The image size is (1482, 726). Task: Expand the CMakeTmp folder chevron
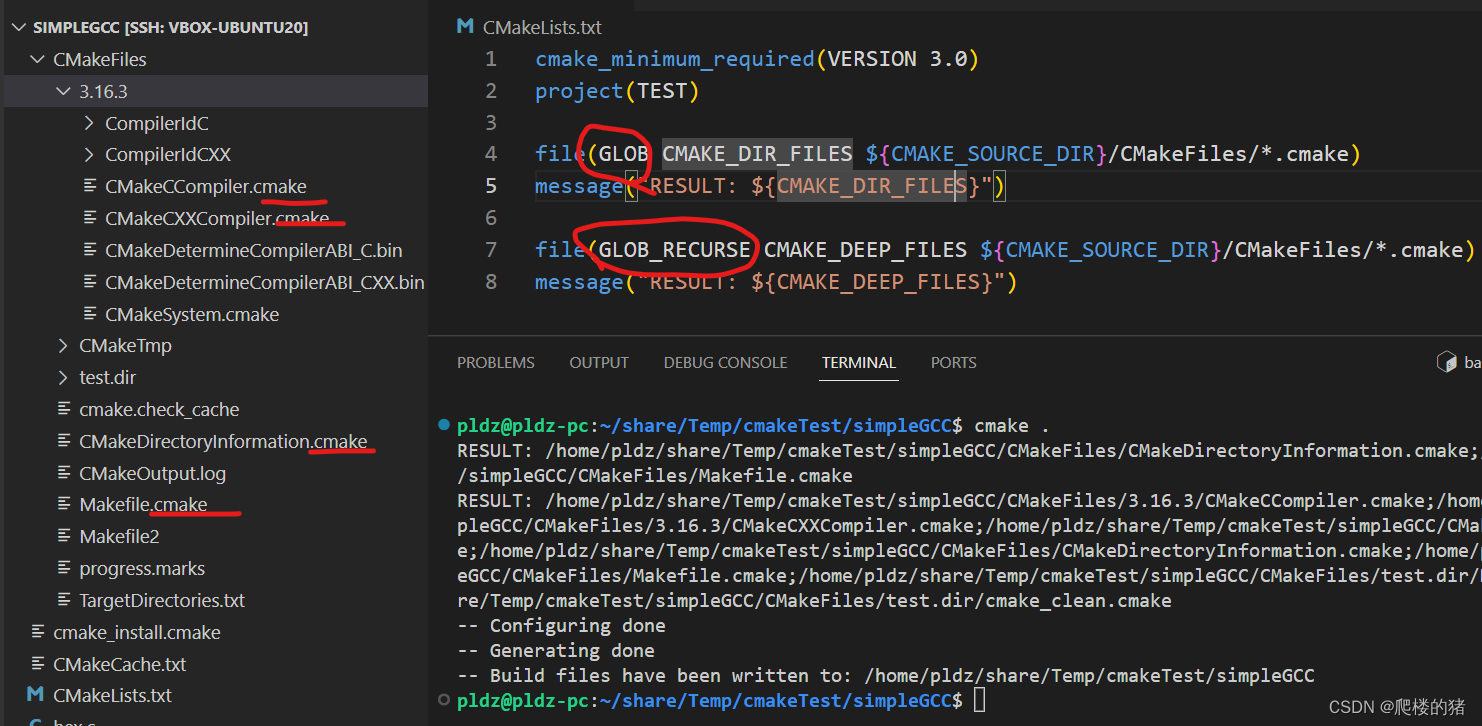click(65, 346)
